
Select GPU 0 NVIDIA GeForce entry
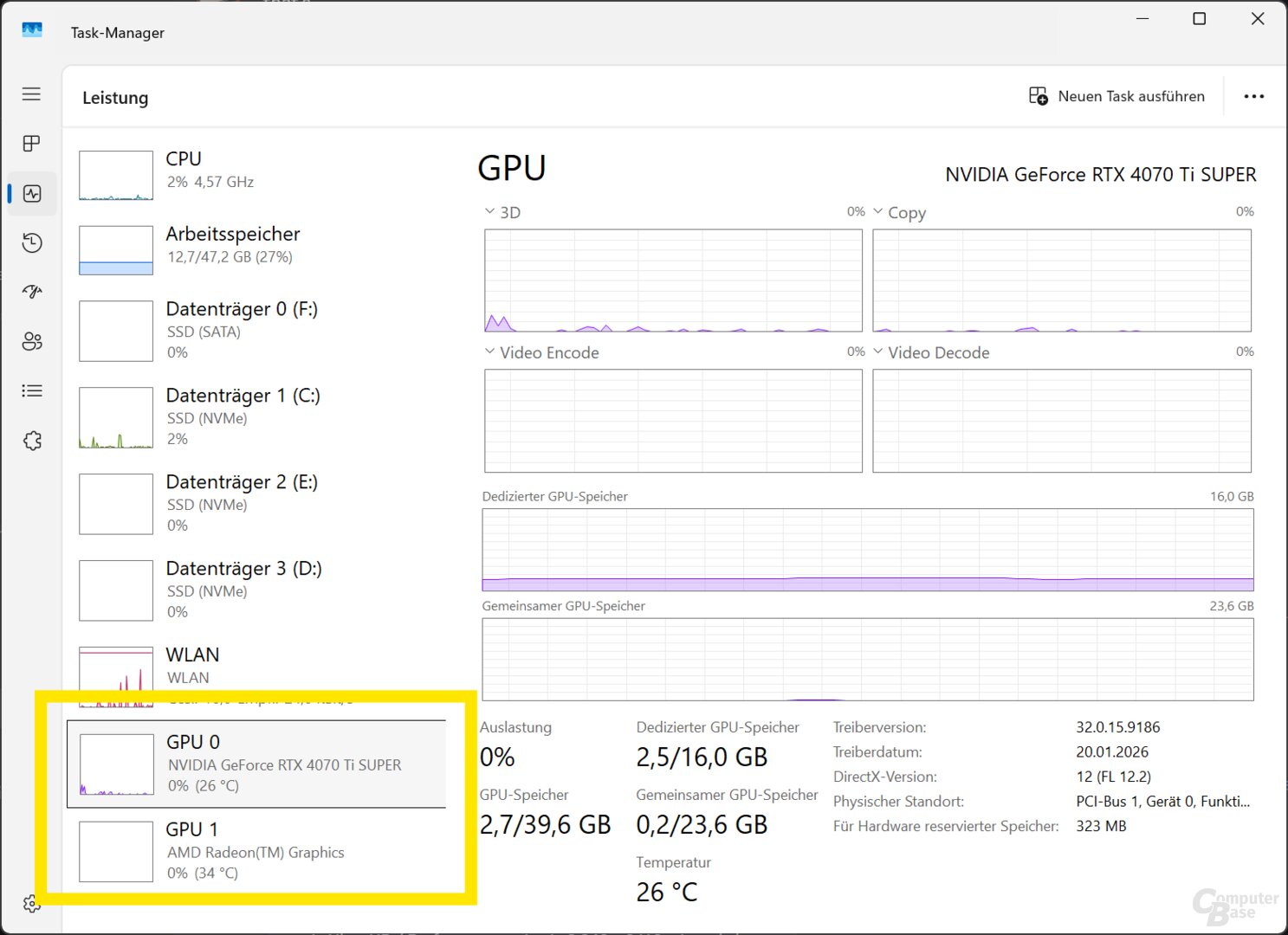(x=256, y=764)
